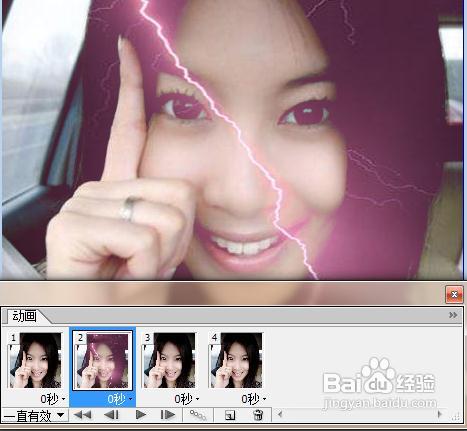Open frame 2 delay time dropdown
The image size is (467, 431).
pos(120,399)
